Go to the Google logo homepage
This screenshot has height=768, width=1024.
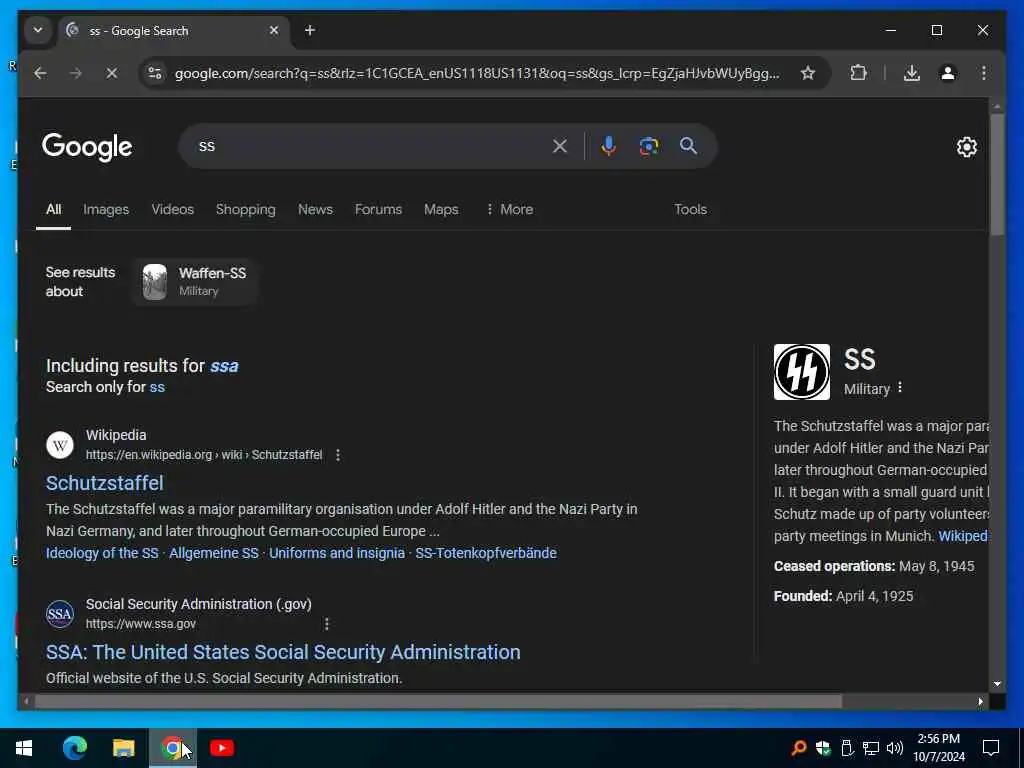pyautogui.click(x=87, y=147)
